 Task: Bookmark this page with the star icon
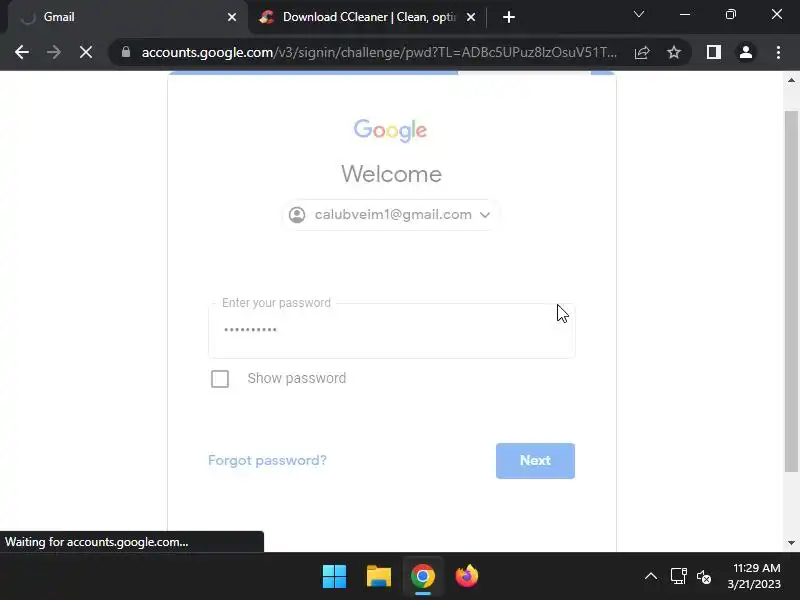(x=674, y=52)
